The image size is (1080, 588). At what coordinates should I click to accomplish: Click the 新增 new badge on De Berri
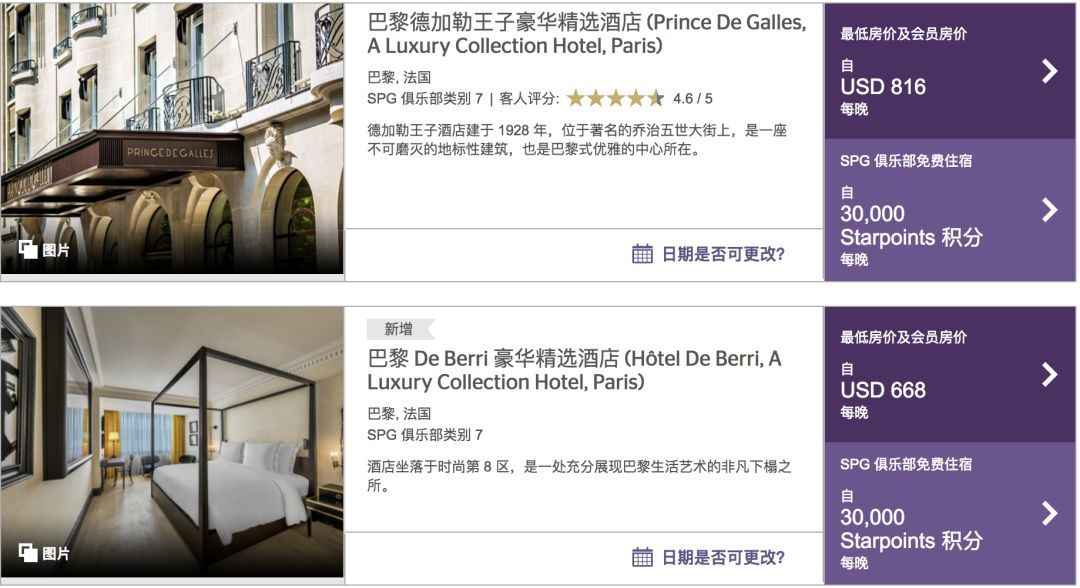tap(400, 329)
